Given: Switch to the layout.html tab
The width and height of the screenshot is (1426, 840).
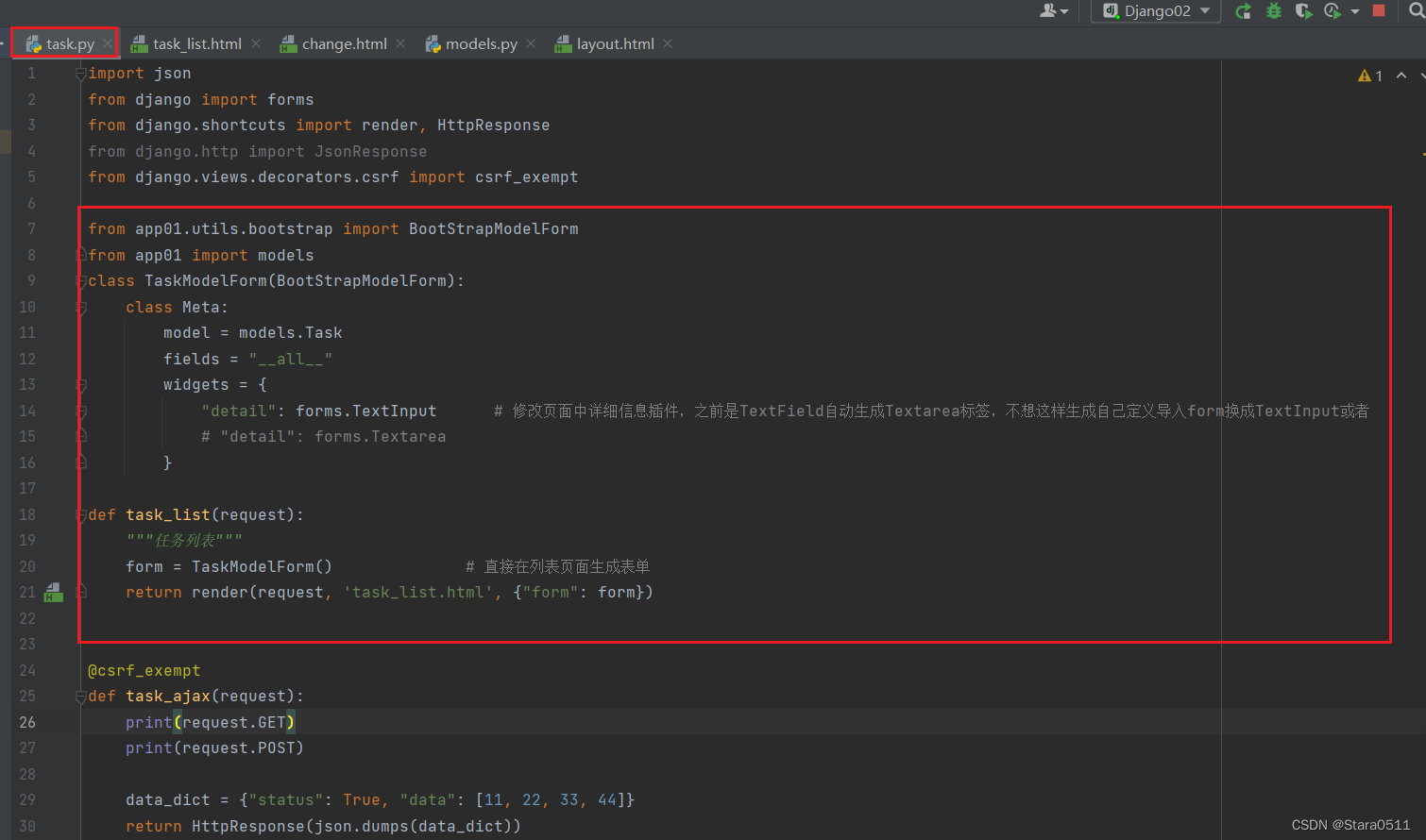Looking at the screenshot, I should click(x=616, y=44).
